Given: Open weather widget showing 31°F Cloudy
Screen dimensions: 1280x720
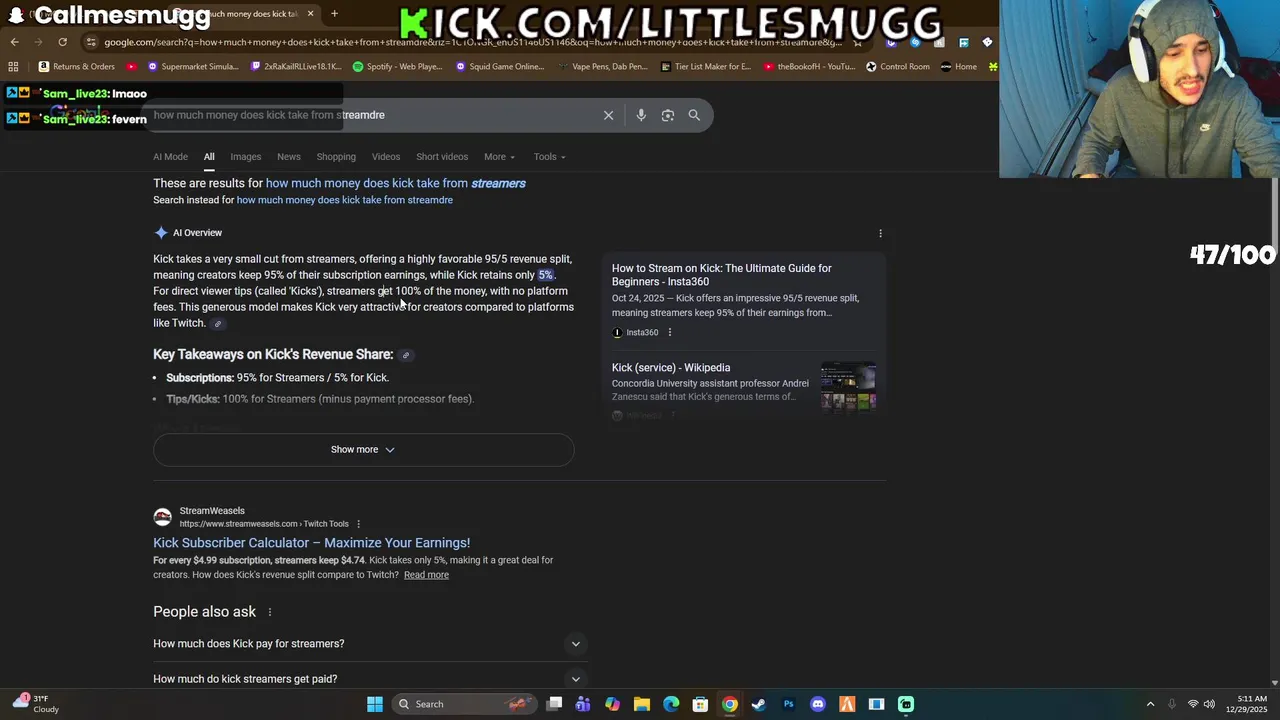Looking at the screenshot, I should pos(38,704).
